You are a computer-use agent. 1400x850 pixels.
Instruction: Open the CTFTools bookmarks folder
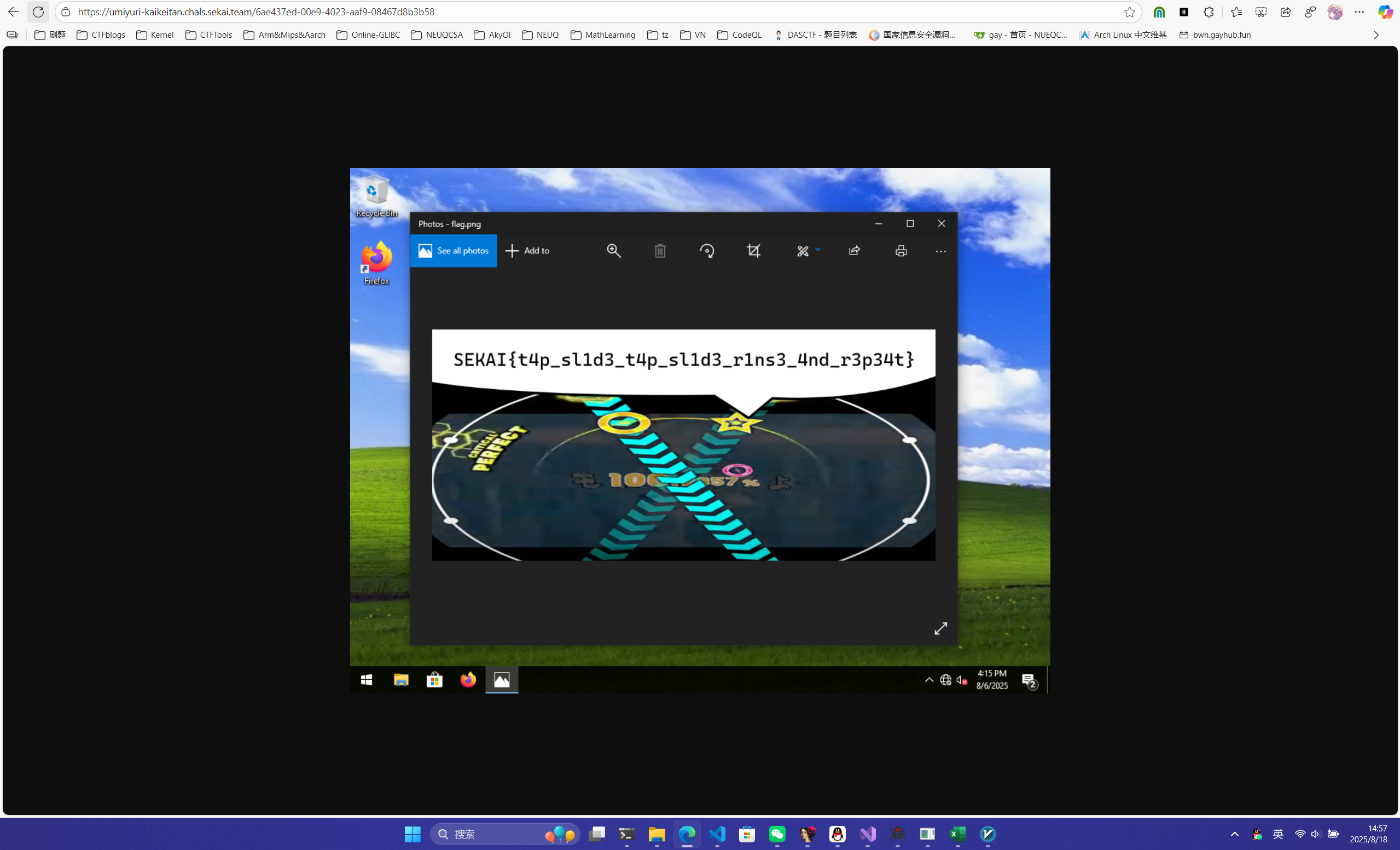click(x=208, y=35)
